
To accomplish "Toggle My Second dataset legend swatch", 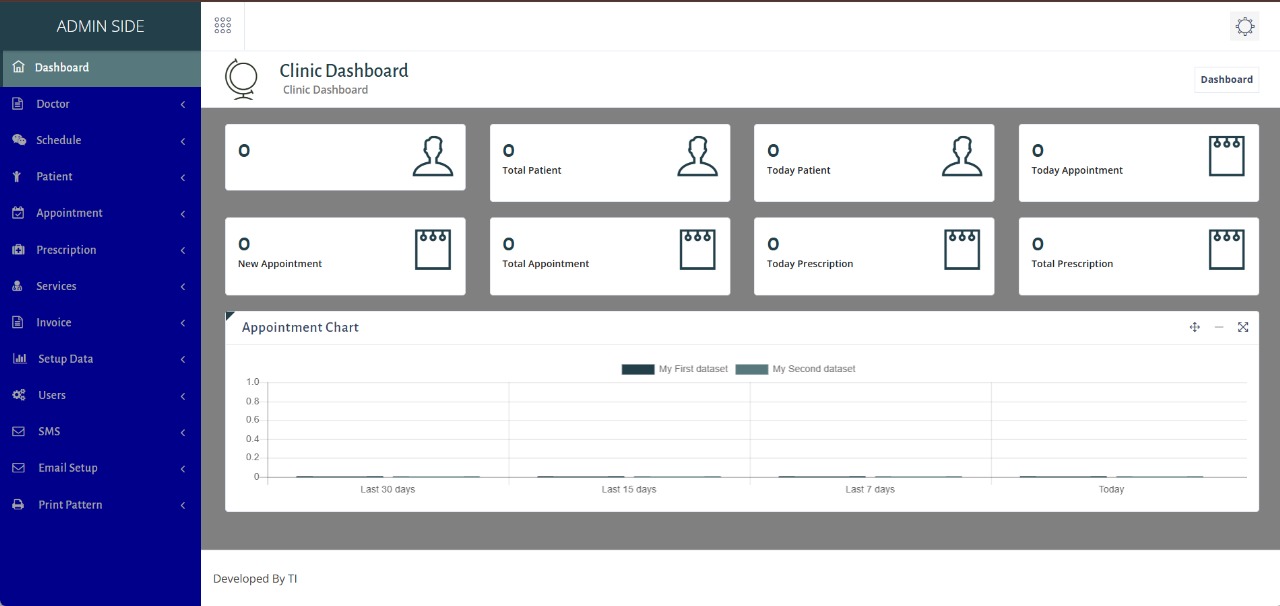I will pos(752,369).
